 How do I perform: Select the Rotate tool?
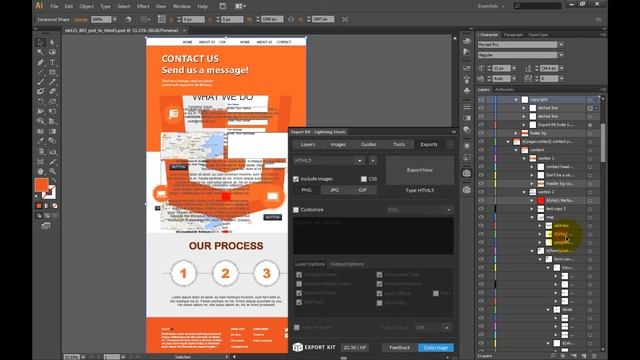40,102
